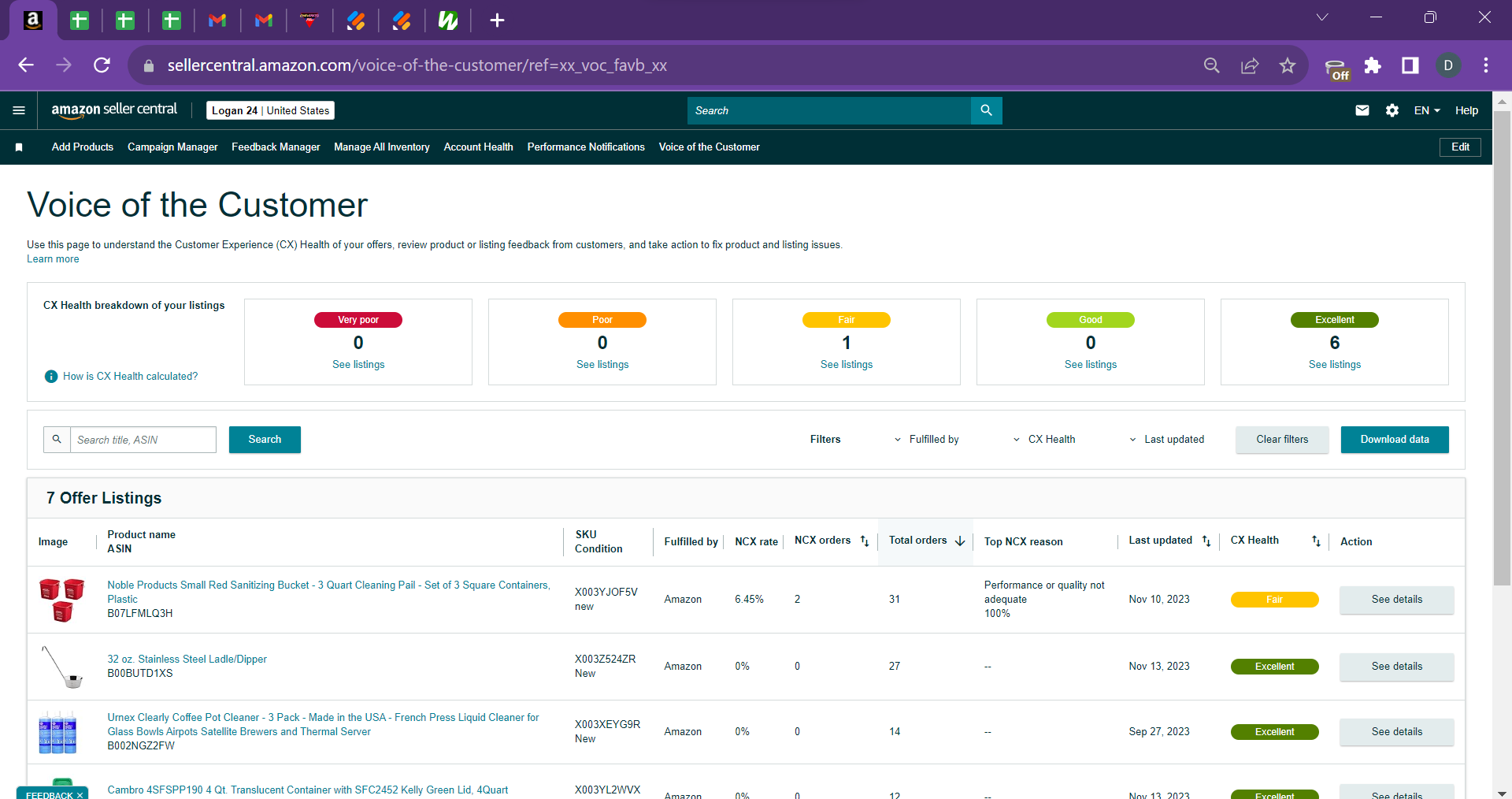Viewport: 1512px width, 799px height.
Task: Open the Logan 24 United States account switcher
Action: coord(270,110)
